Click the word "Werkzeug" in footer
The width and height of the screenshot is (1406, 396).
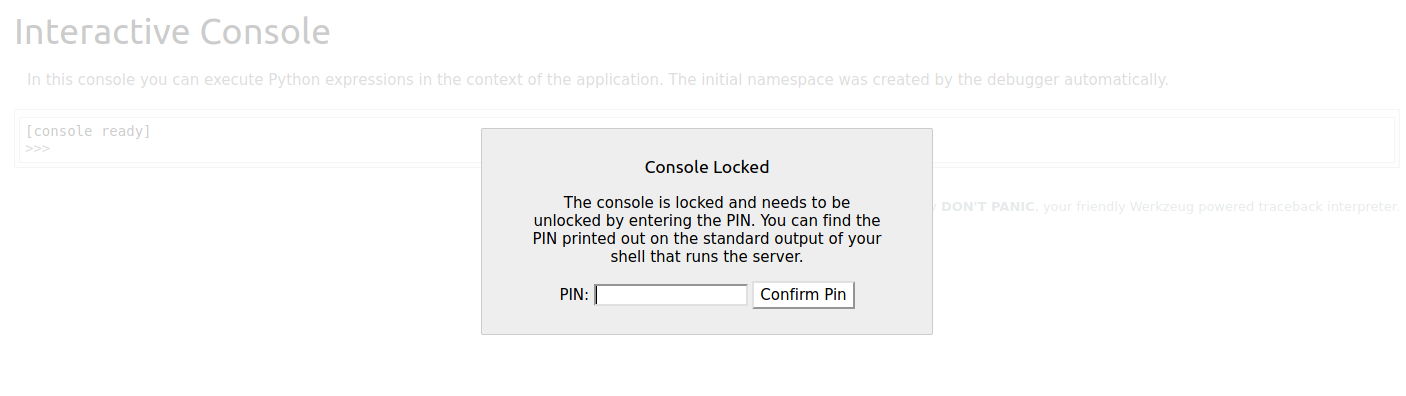point(1161,207)
